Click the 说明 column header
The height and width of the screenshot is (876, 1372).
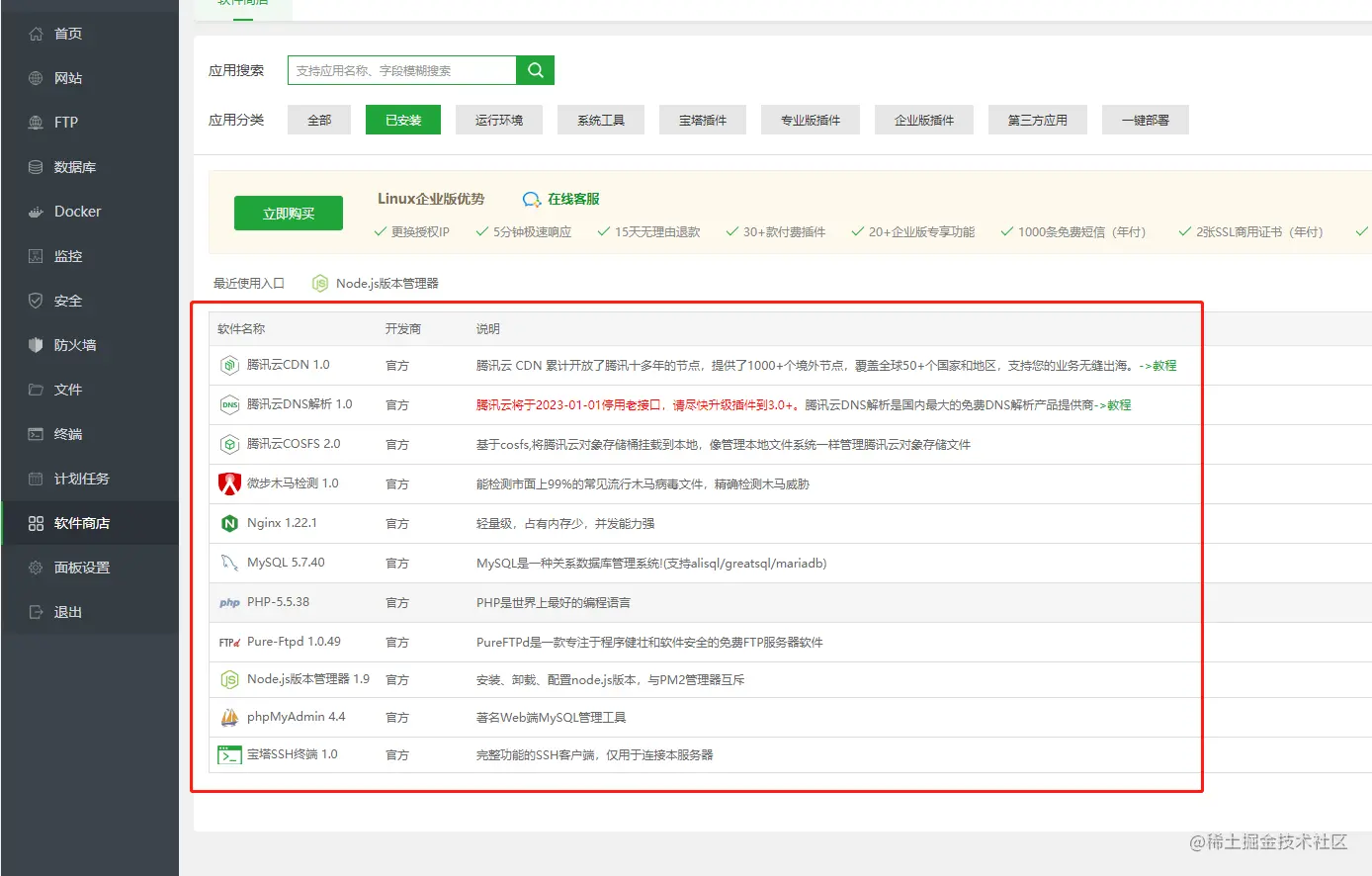click(x=488, y=329)
